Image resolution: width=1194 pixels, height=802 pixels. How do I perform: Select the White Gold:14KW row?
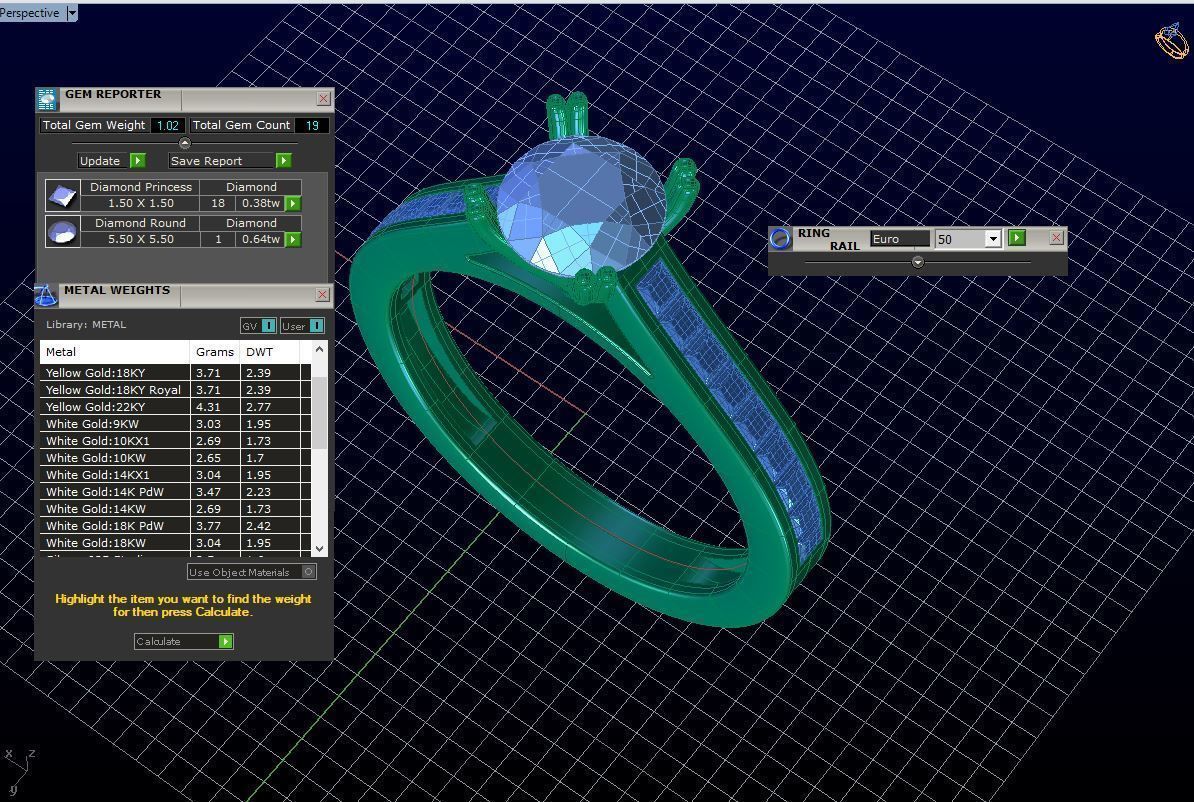(x=175, y=509)
